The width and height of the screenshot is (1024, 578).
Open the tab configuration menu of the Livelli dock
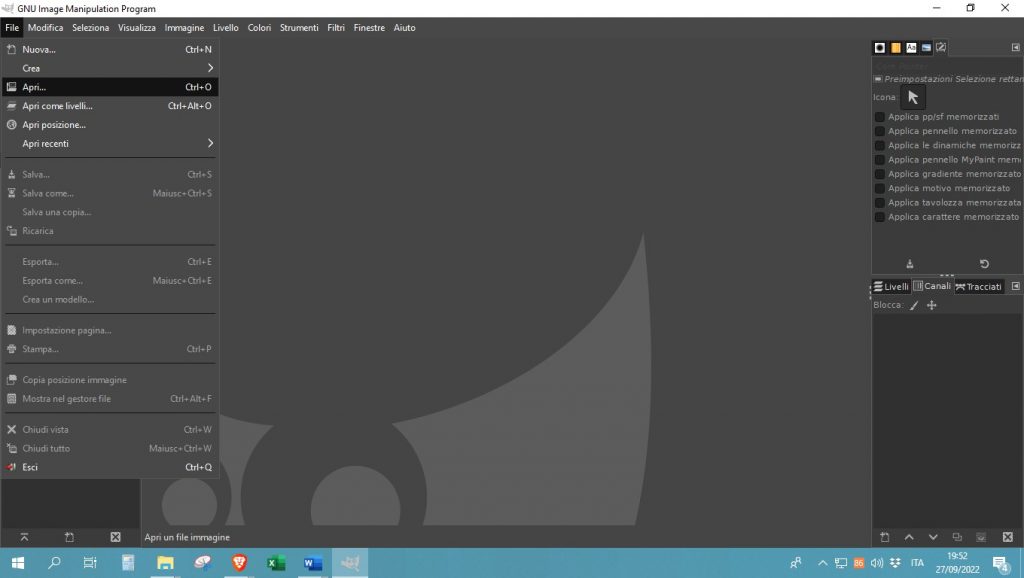click(x=1016, y=286)
